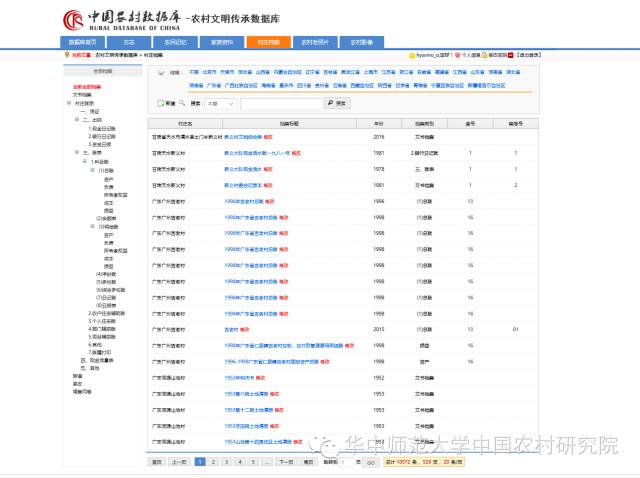Select 文书档案 in the left tree
The width and height of the screenshot is (640, 478).
click(83, 95)
